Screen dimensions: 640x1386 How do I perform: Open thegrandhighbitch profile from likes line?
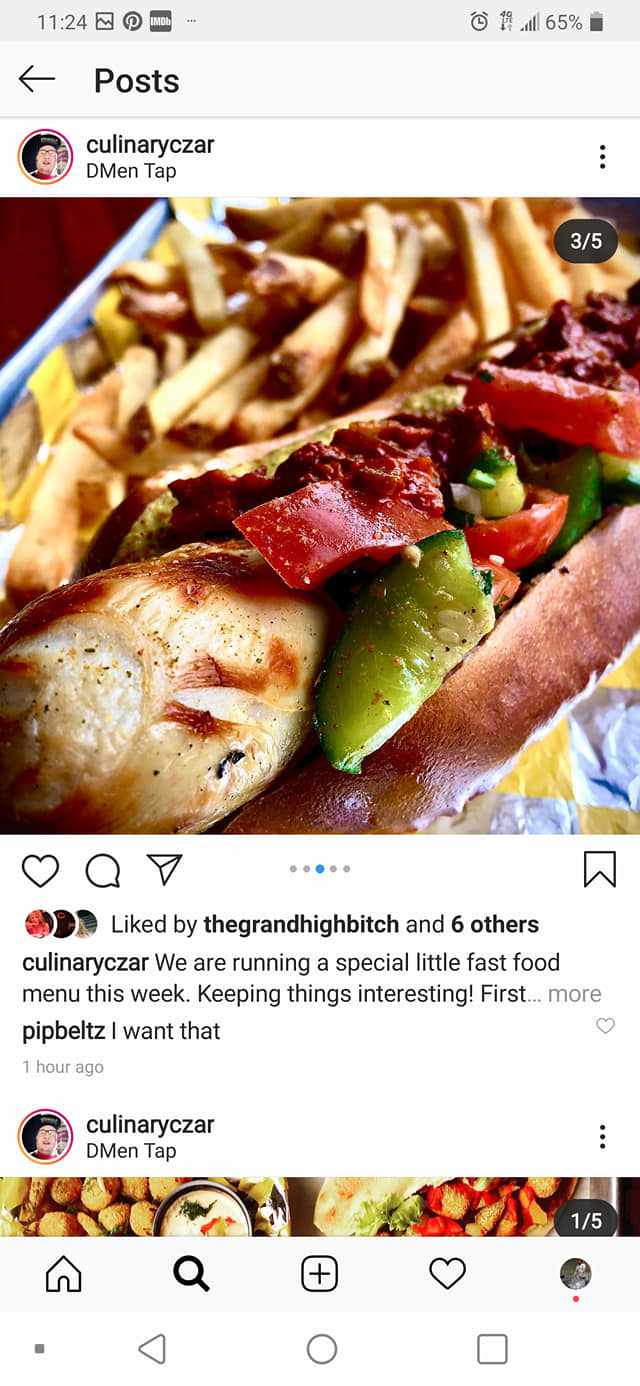coord(301,925)
